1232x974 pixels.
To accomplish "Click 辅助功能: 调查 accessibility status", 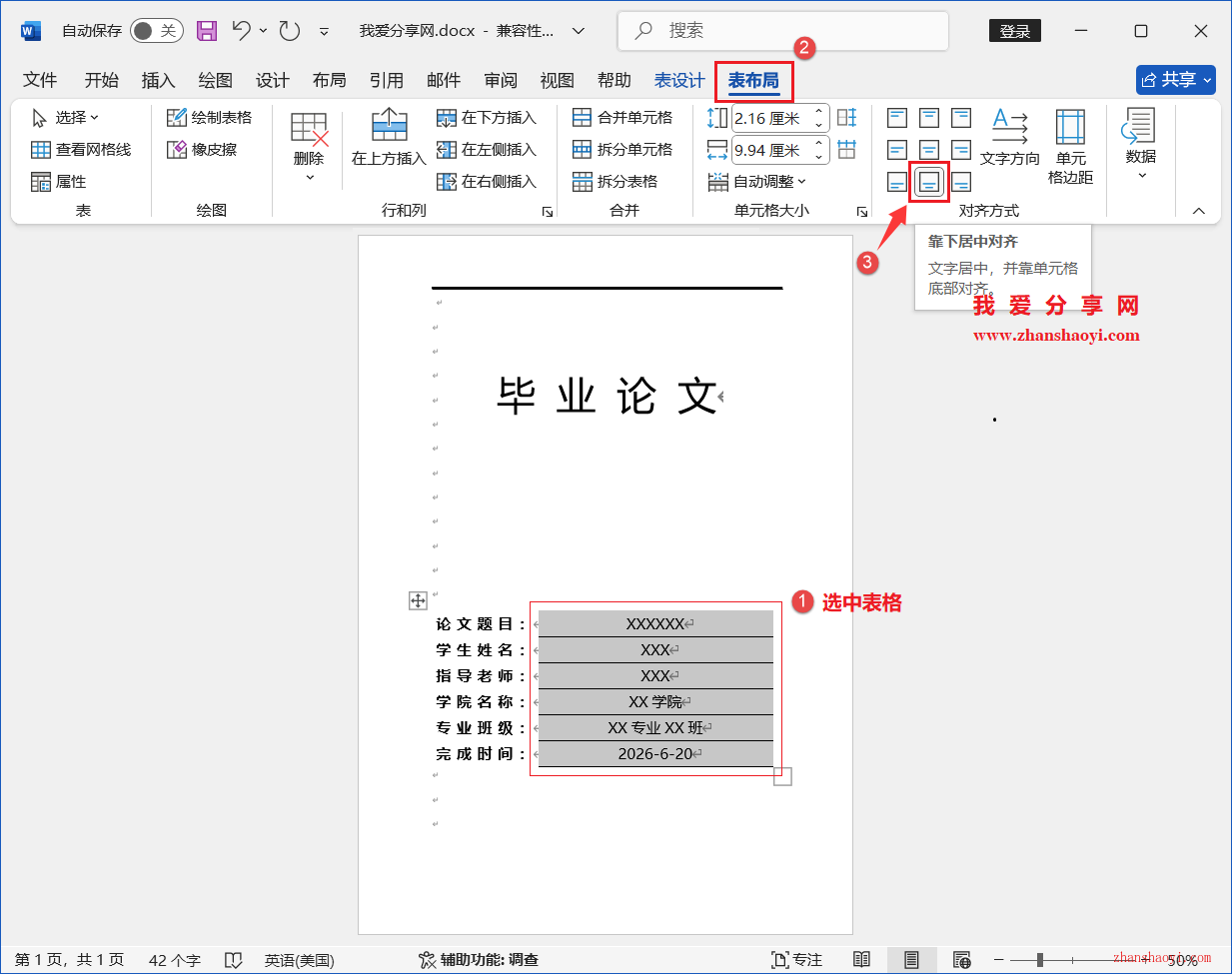I will (x=479, y=960).
